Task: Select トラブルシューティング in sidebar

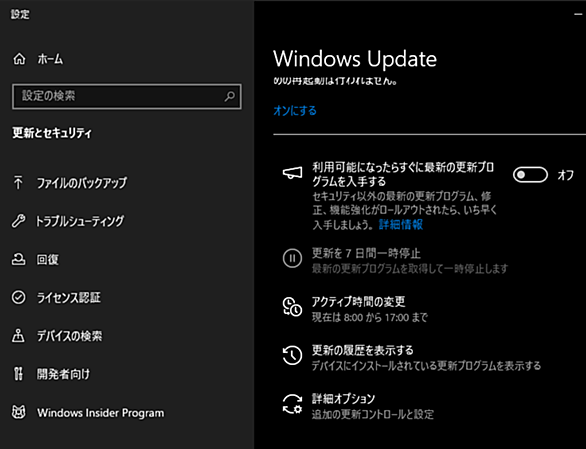Action: click(80, 221)
